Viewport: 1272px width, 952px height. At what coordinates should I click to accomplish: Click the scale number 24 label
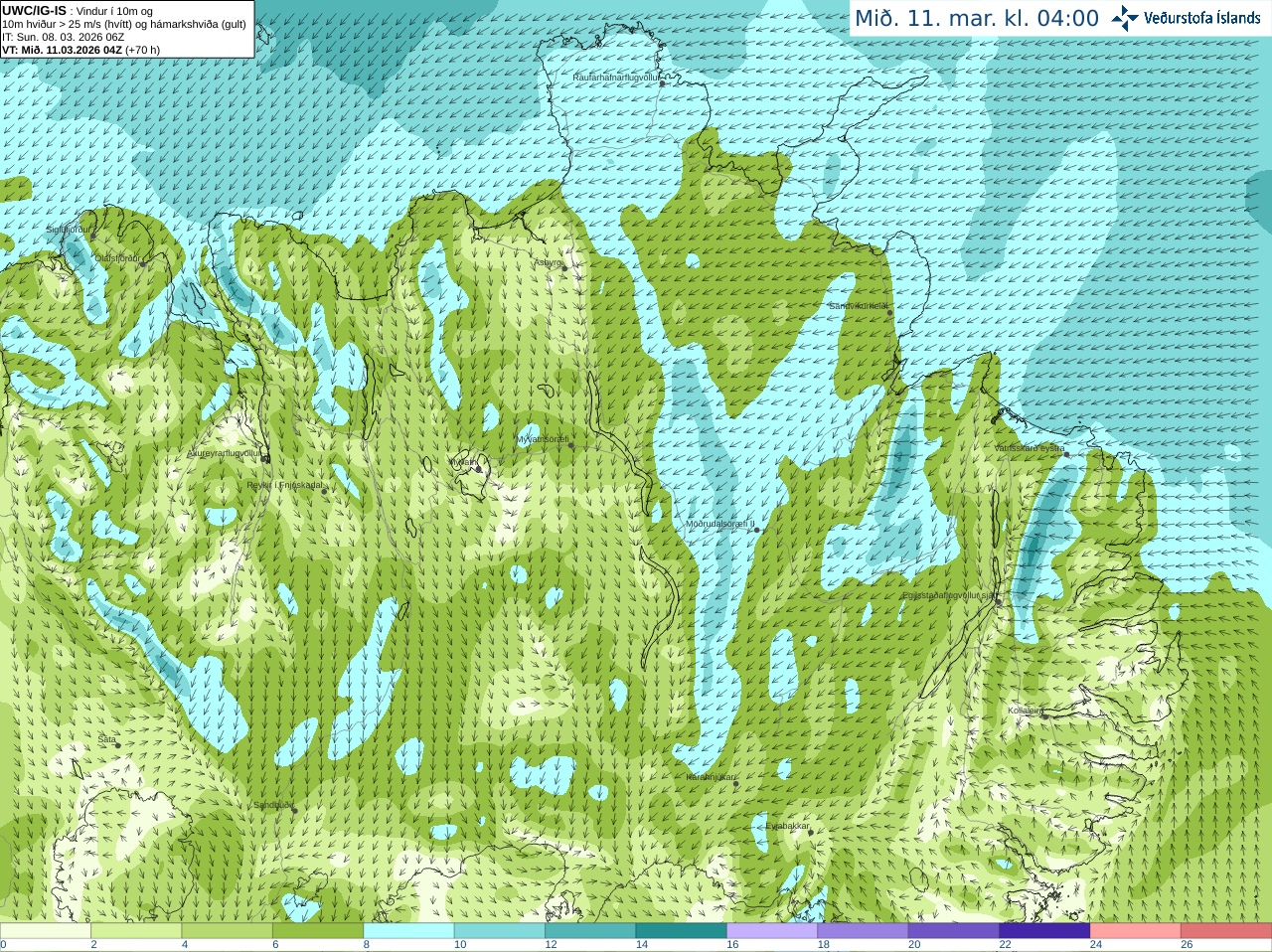pos(1096,945)
